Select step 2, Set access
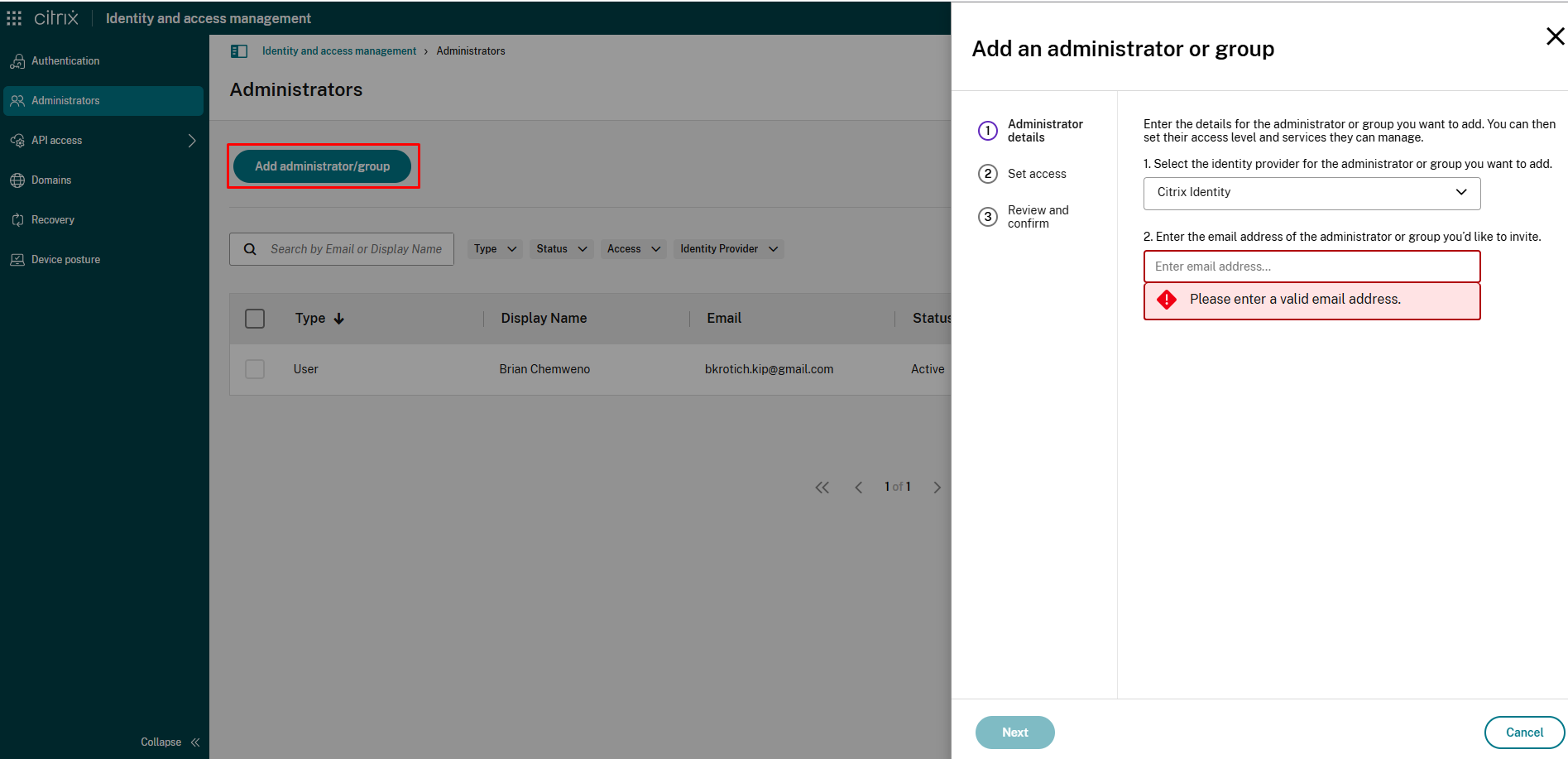Screen dimensions: 1568x759 point(1037,173)
